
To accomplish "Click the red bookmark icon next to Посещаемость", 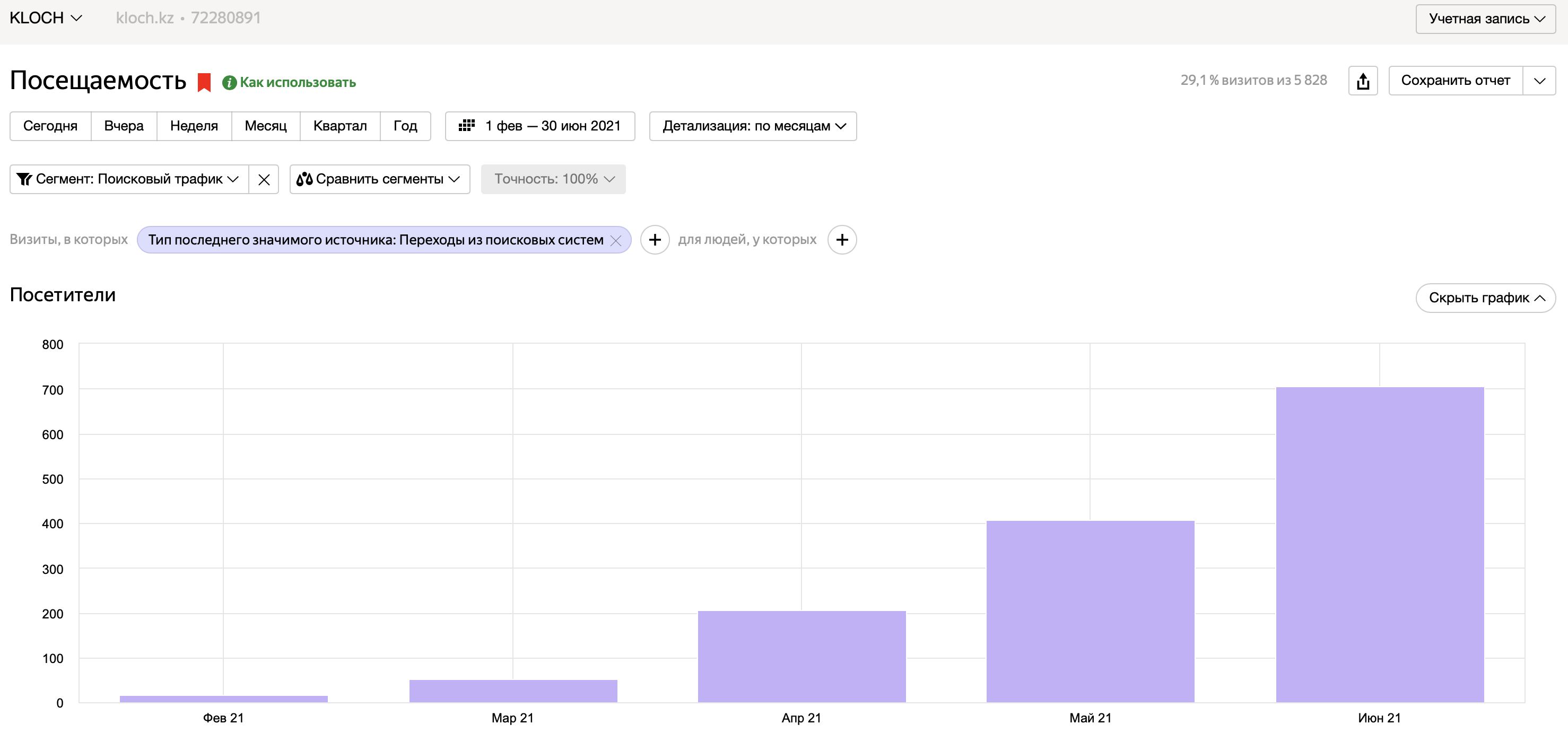I will pyautogui.click(x=204, y=82).
